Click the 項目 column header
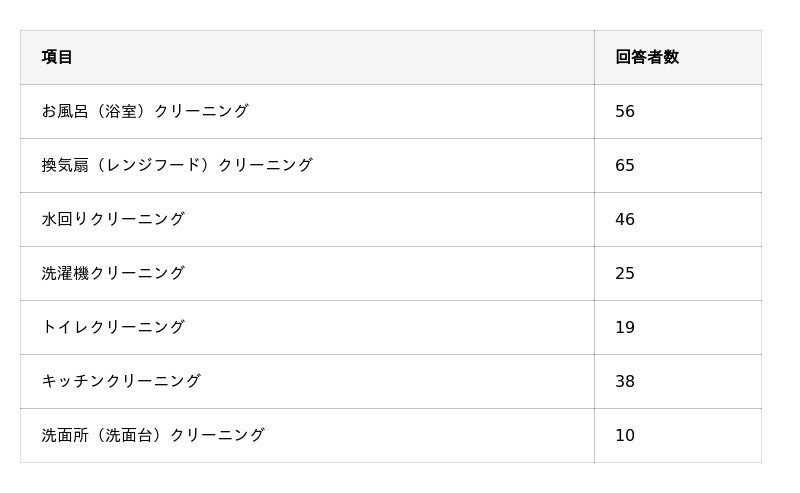The width and height of the screenshot is (800, 493). (x=58, y=57)
